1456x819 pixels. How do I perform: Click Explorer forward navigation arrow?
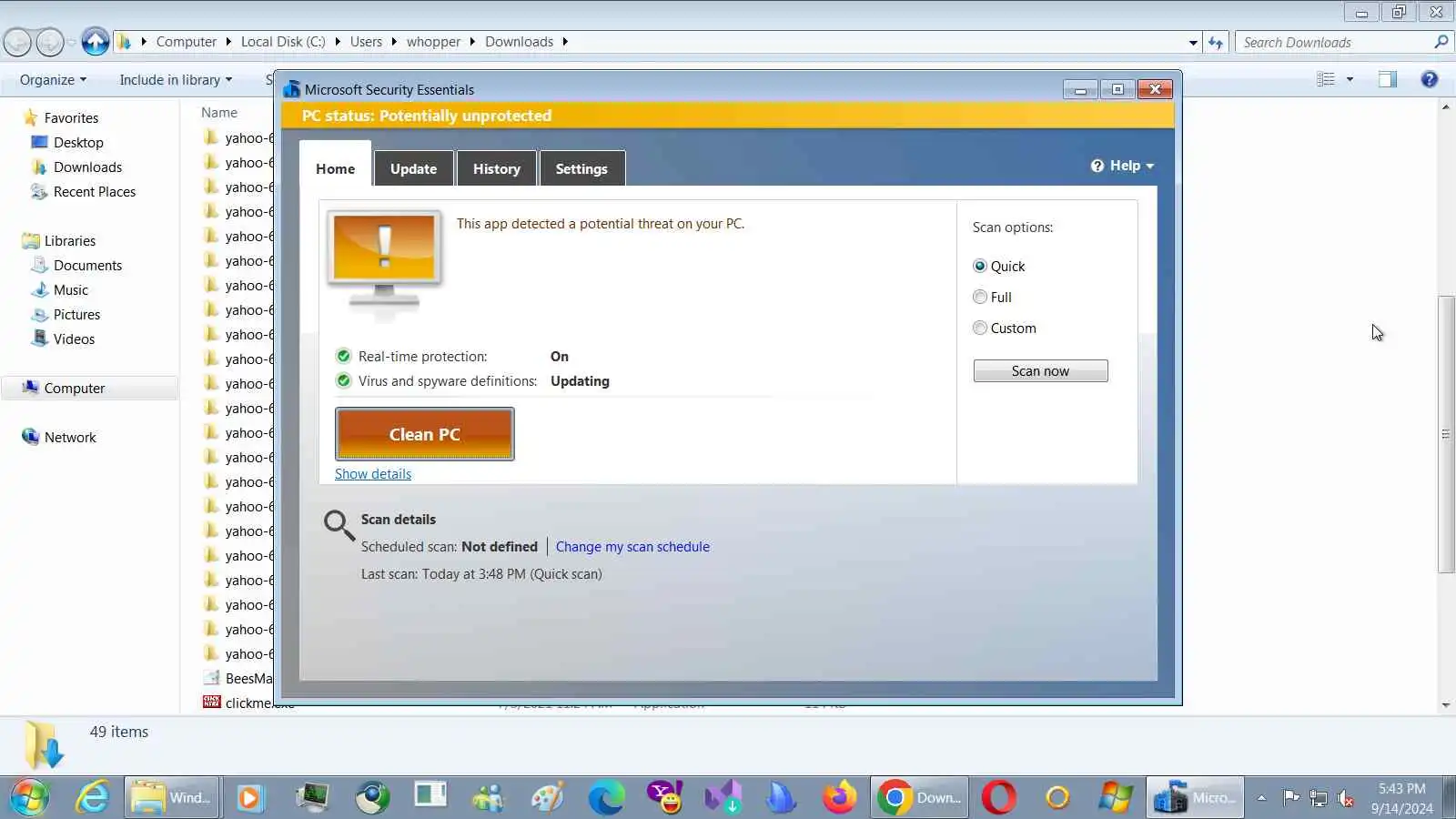pyautogui.click(x=50, y=42)
